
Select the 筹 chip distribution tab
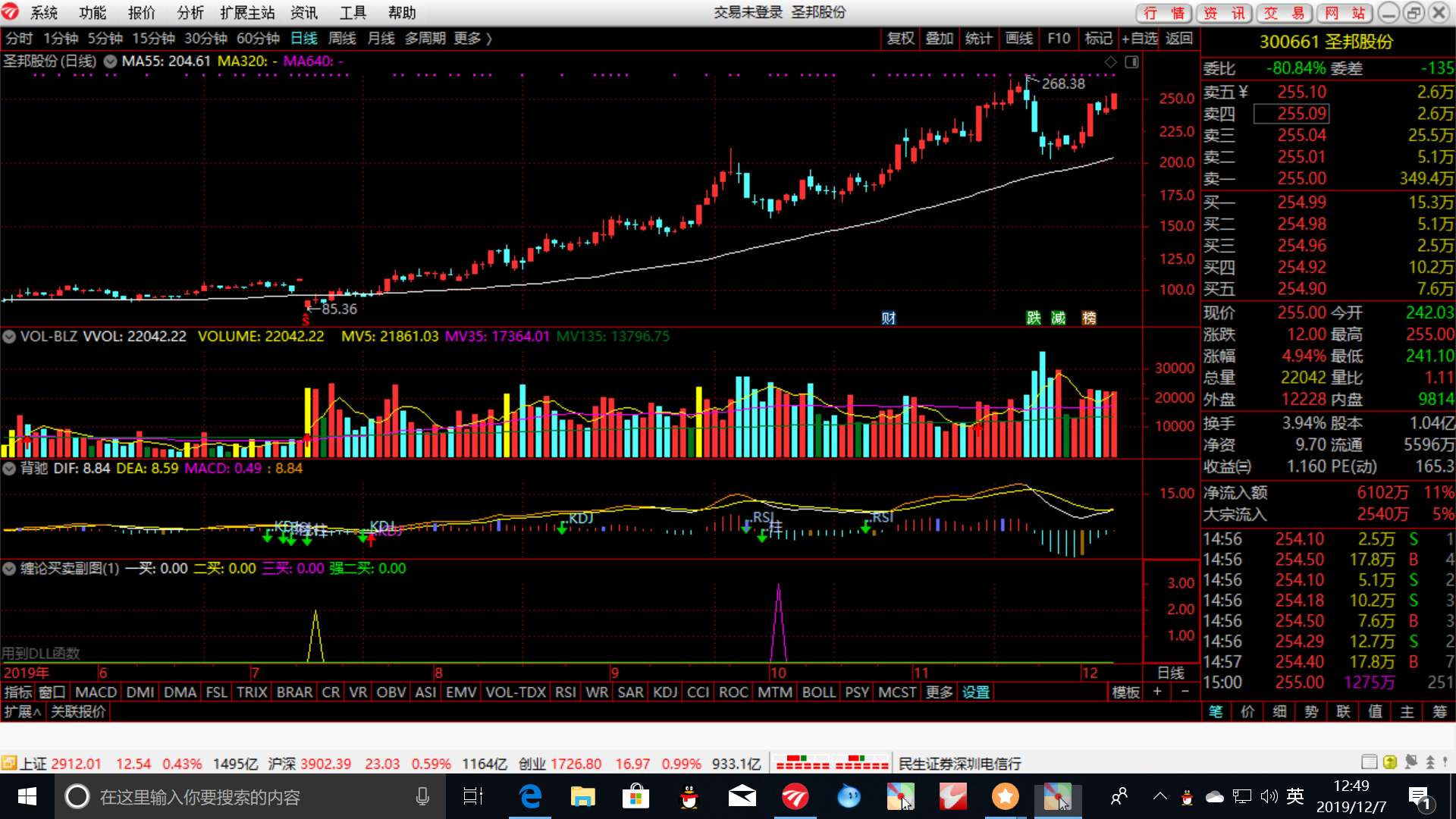(x=1439, y=711)
